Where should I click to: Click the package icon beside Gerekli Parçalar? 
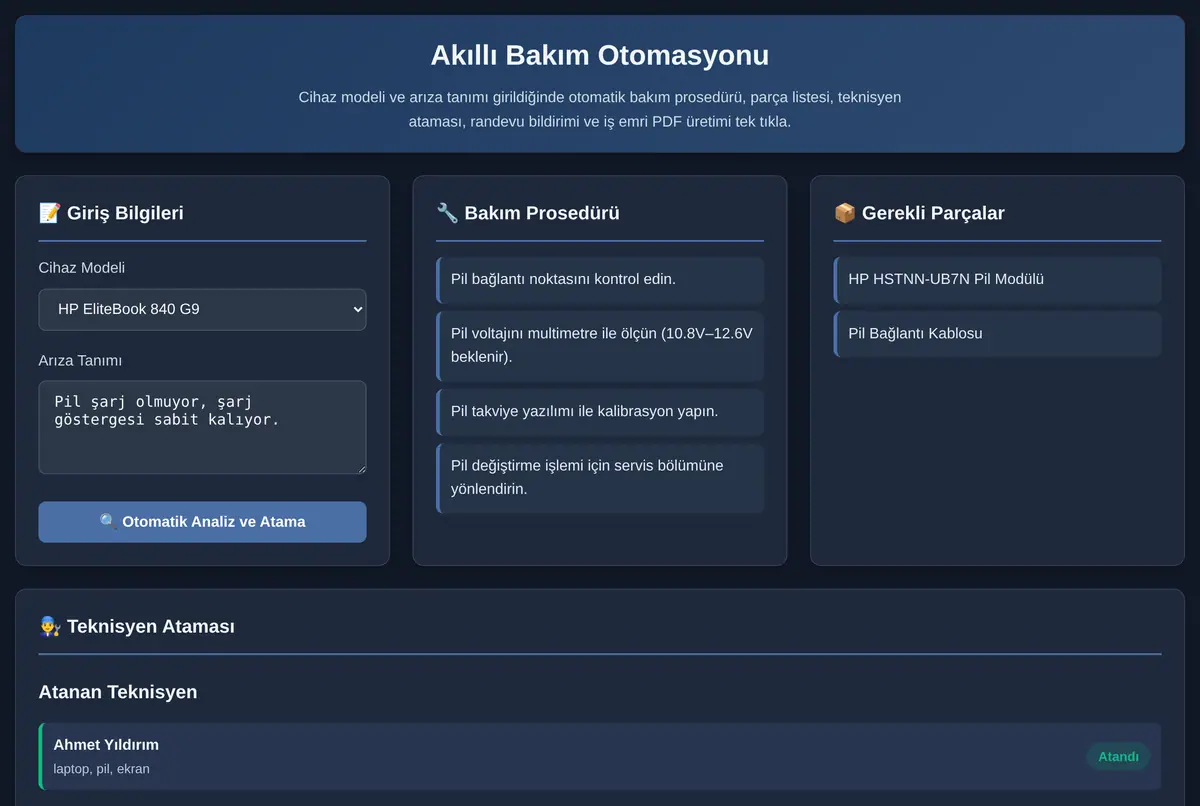point(844,213)
